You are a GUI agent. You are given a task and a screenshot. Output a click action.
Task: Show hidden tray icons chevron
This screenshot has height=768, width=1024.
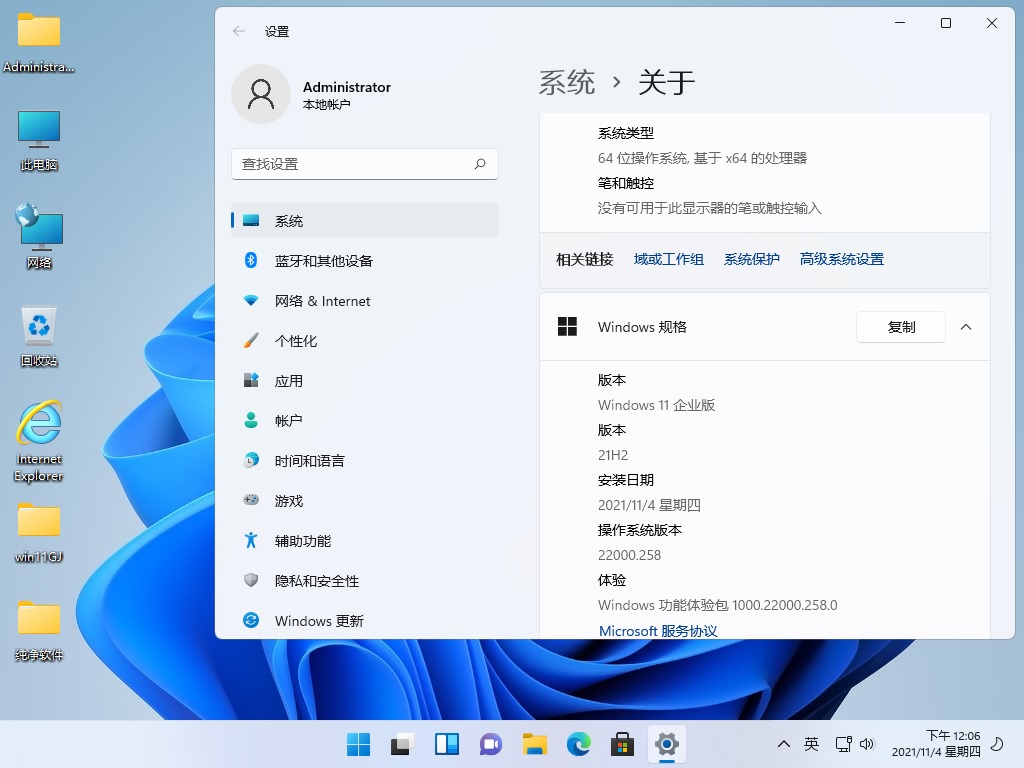click(784, 744)
